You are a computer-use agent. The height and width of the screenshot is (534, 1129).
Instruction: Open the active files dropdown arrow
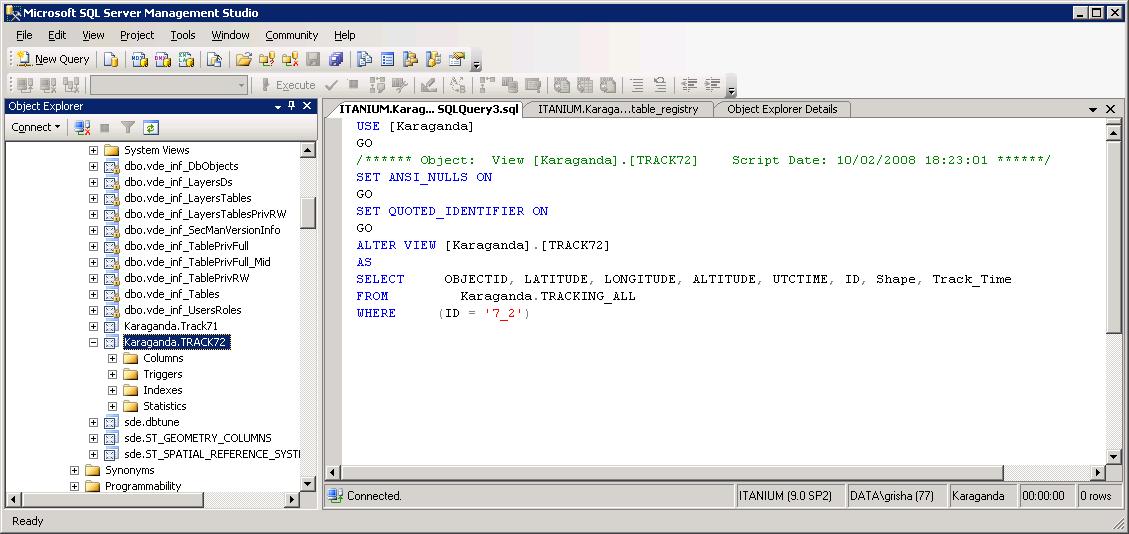[1094, 109]
